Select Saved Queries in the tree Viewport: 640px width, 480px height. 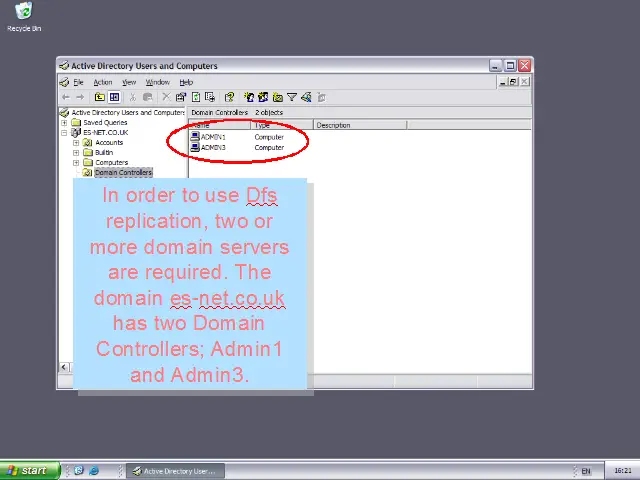point(105,122)
